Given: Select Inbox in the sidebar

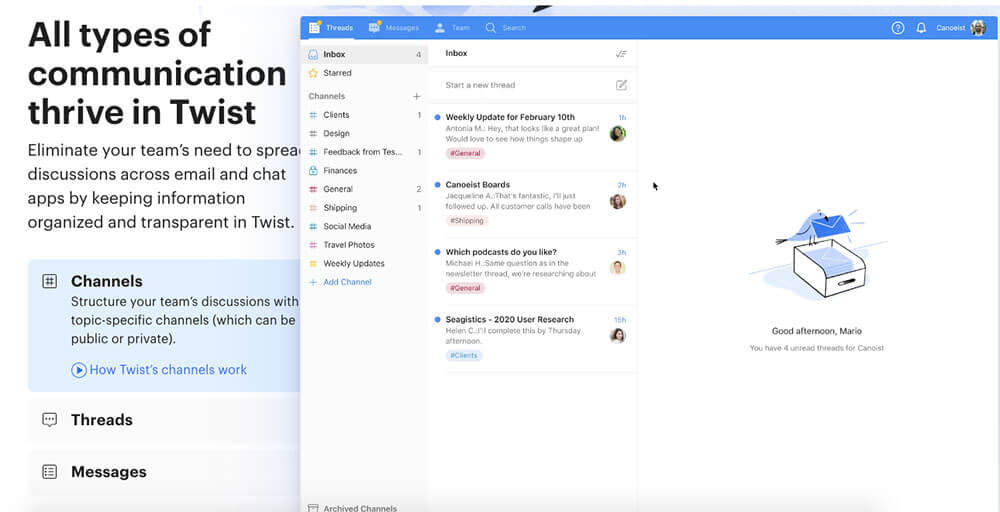Looking at the screenshot, I should pos(364,55).
